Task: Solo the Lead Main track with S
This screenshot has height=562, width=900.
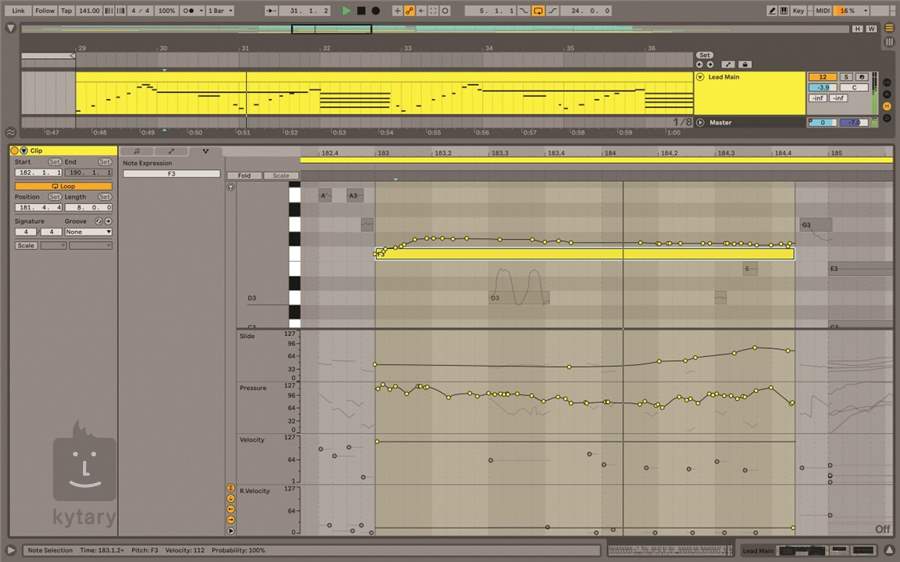Action: [846, 77]
